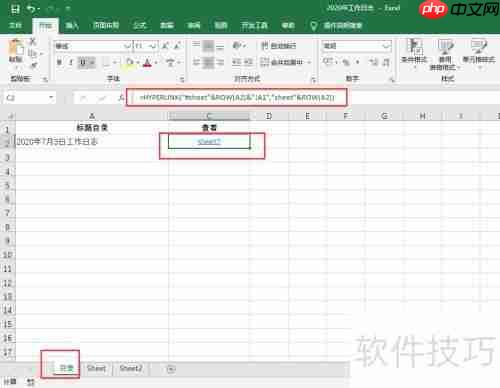Click the align right icon
Image resolution: width=500 pixels, height=388 pixels.
[220, 62]
